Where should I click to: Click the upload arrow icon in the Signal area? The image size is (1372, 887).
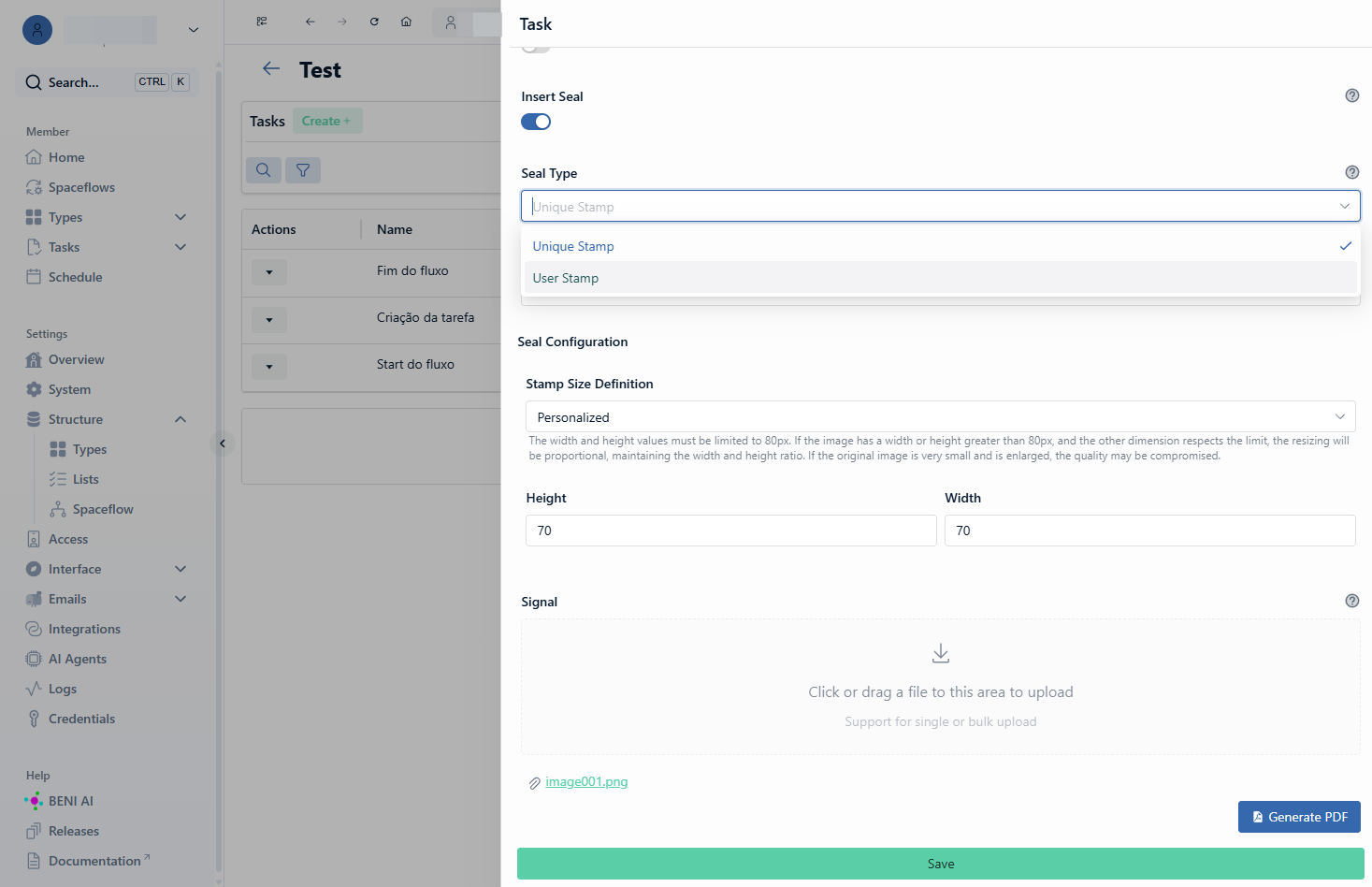[x=941, y=653]
